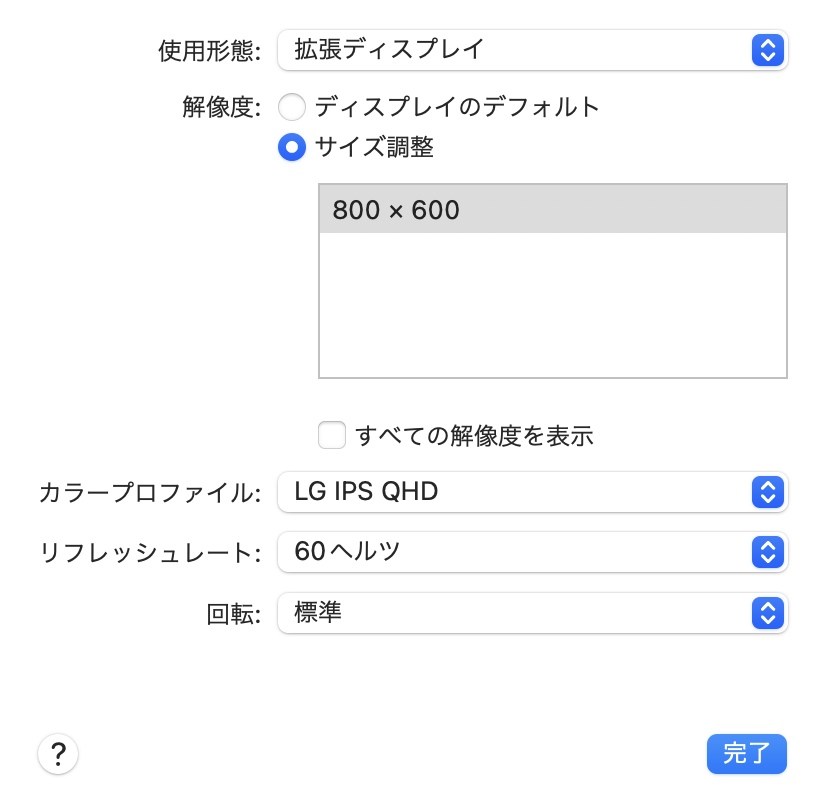
Task: Click the すべての解像度を表示 label text
Action: point(474,436)
